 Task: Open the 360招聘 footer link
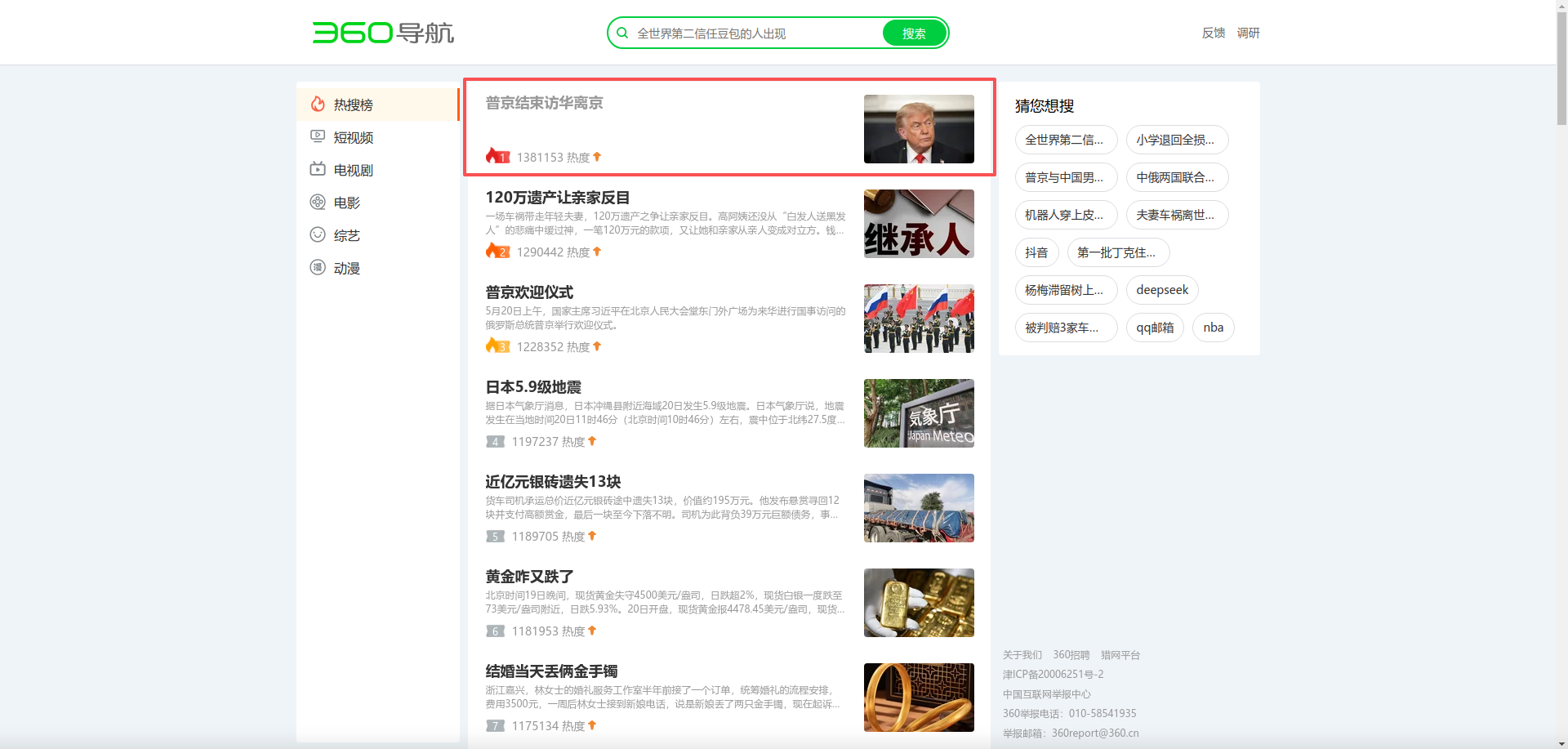click(1071, 655)
